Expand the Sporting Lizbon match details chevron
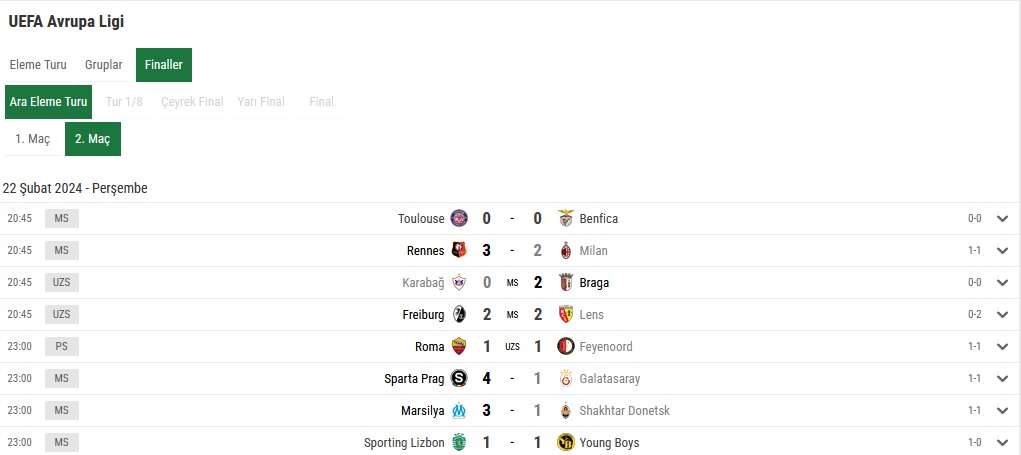The height and width of the screenshot is (455, 1021). click(x=1002, y=443)
